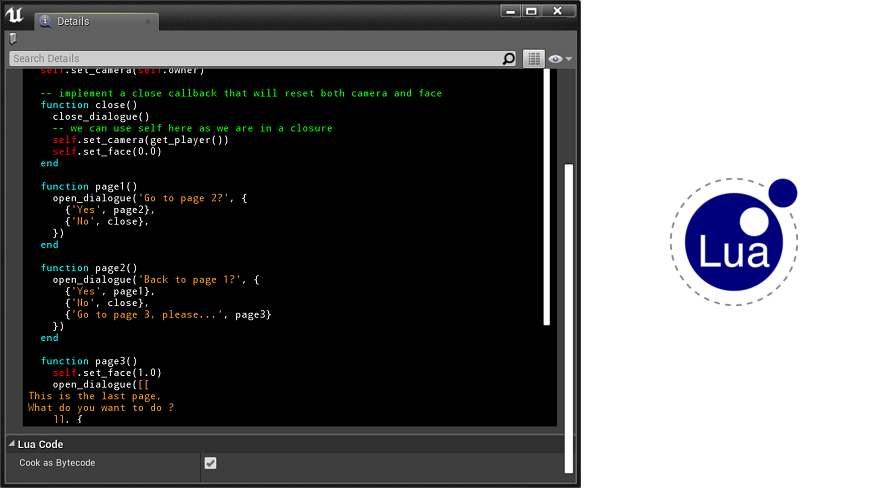Click the Unreal Engine logo icon
894x488 pixels.
coord(14,14)
